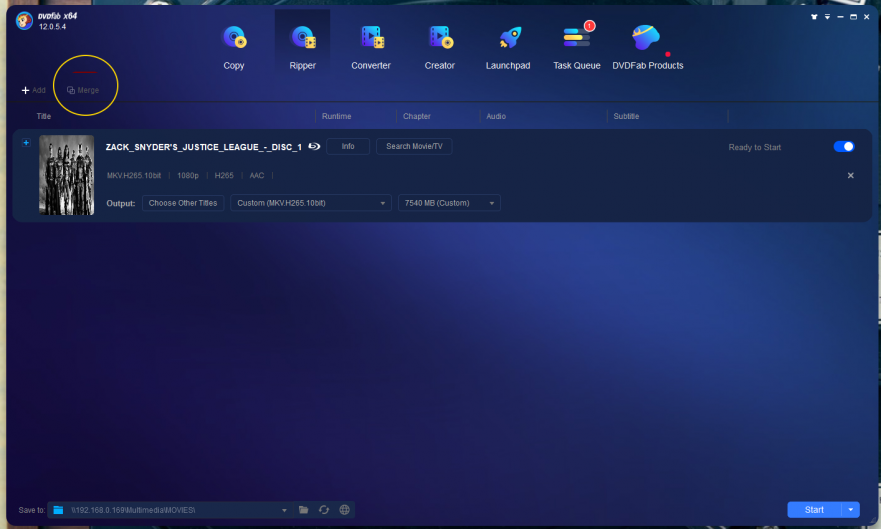This screenshot has width=881, height=529.
Task: Open the Task Queue
Action: (576, 47)
